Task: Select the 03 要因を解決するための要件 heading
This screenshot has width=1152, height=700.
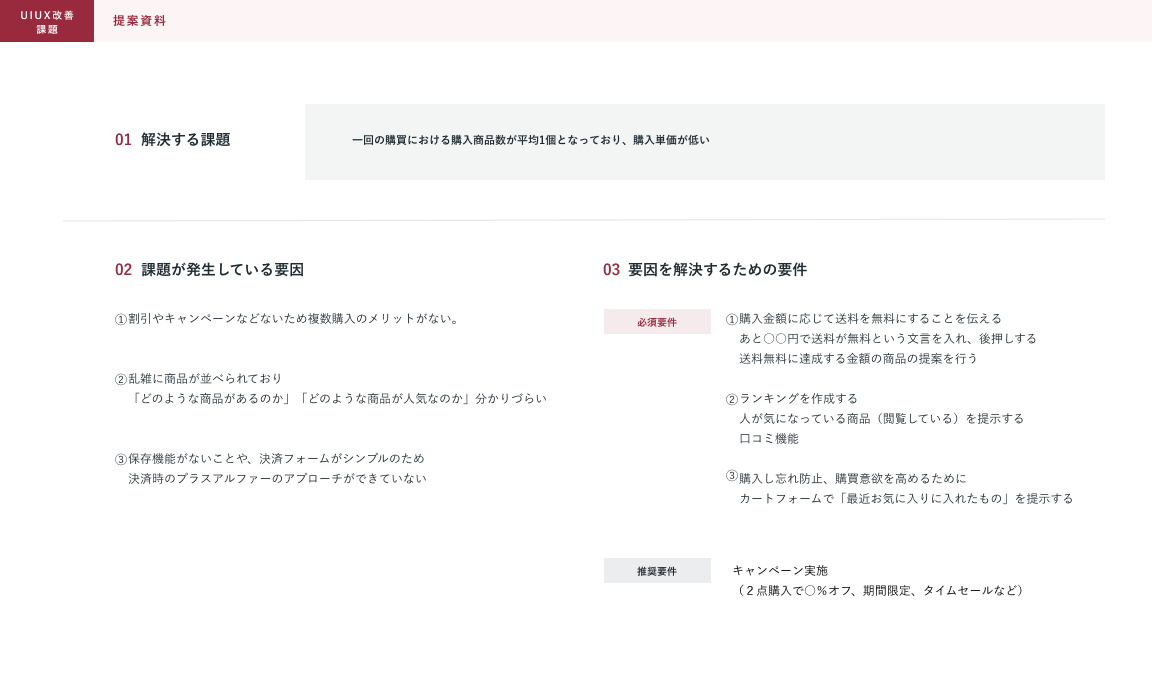Action: [x=704, y=270]
